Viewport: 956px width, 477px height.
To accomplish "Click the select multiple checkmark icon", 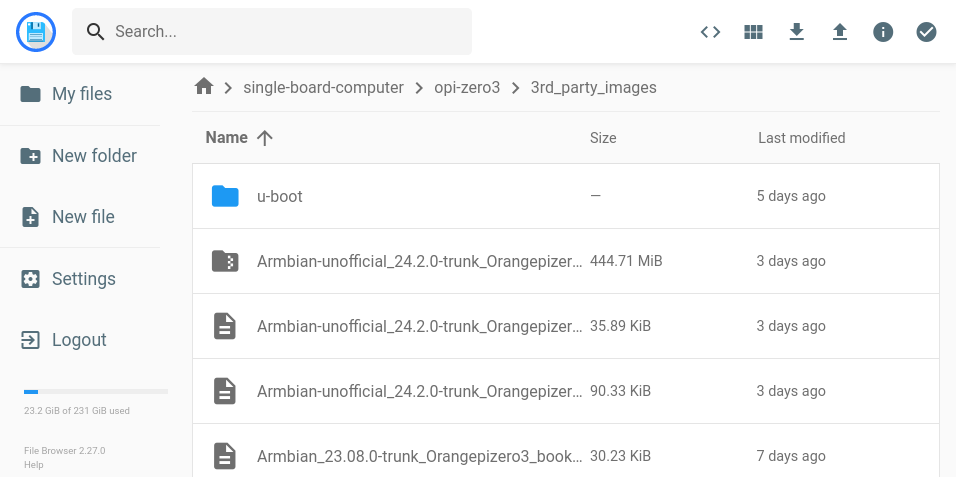I will point(927,32).
